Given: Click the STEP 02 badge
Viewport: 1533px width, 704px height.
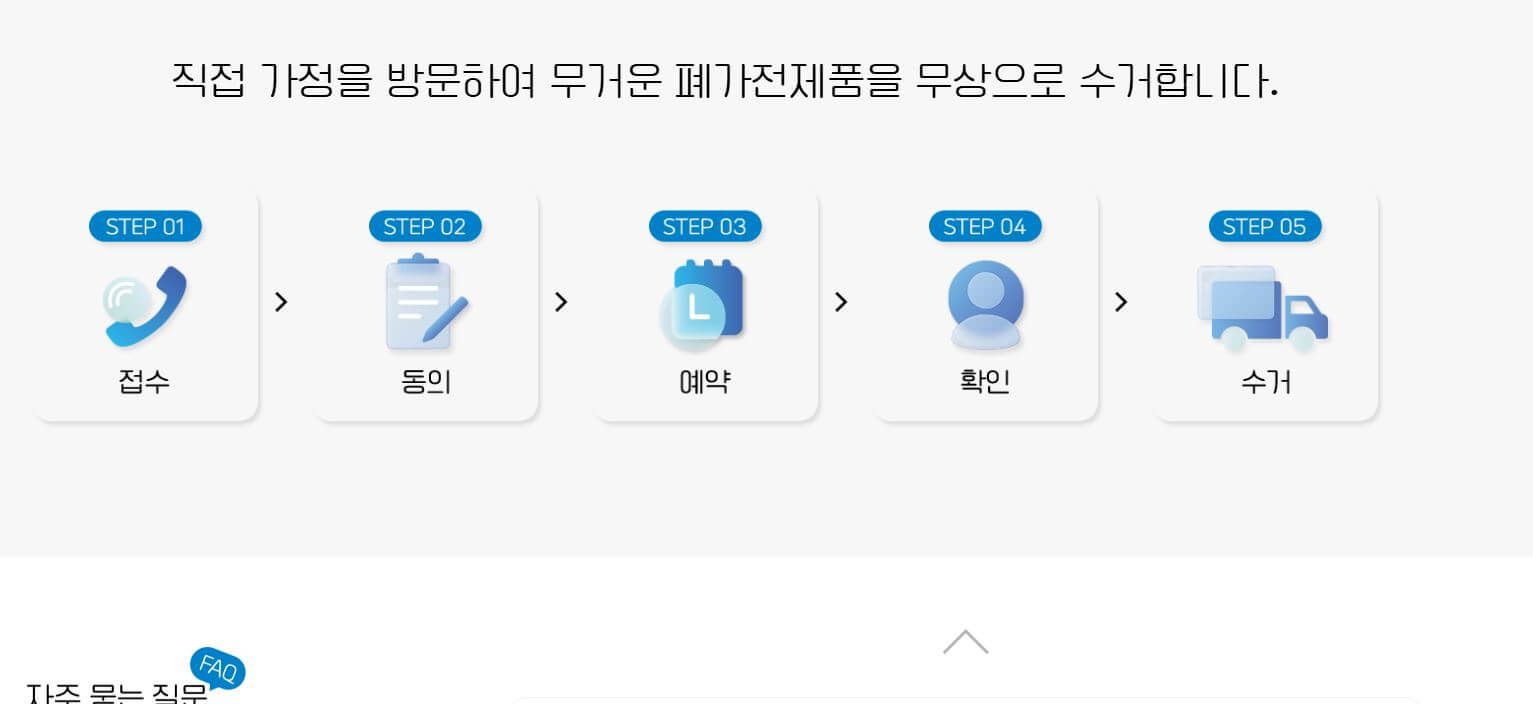Looking at the screenshot, I should tap(425, 226).
